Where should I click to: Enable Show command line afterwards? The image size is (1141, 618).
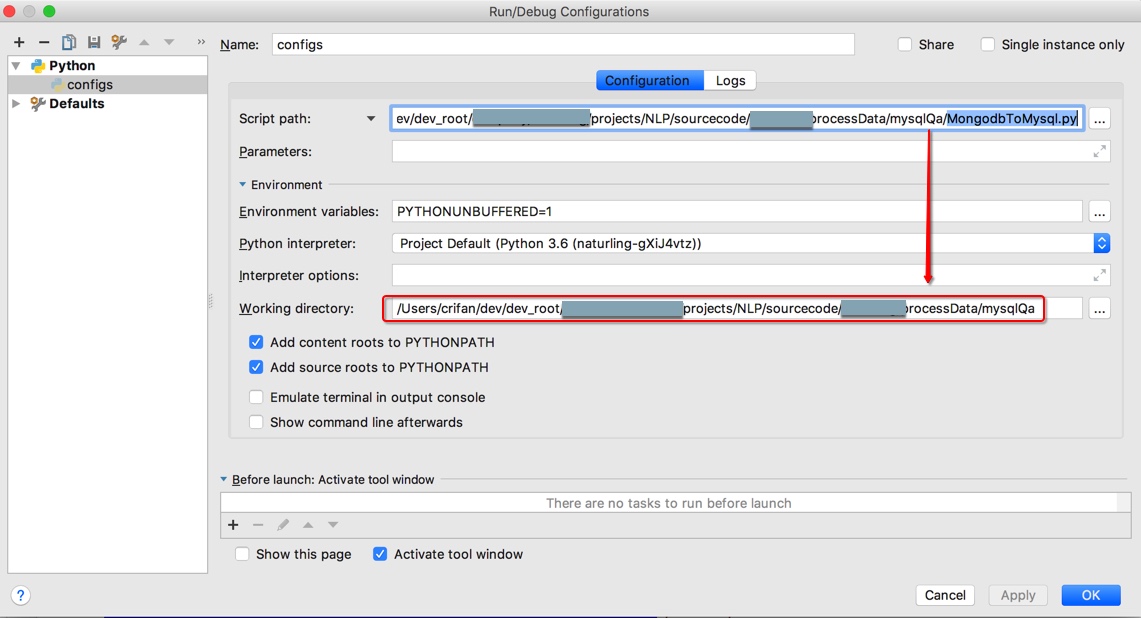256,422
